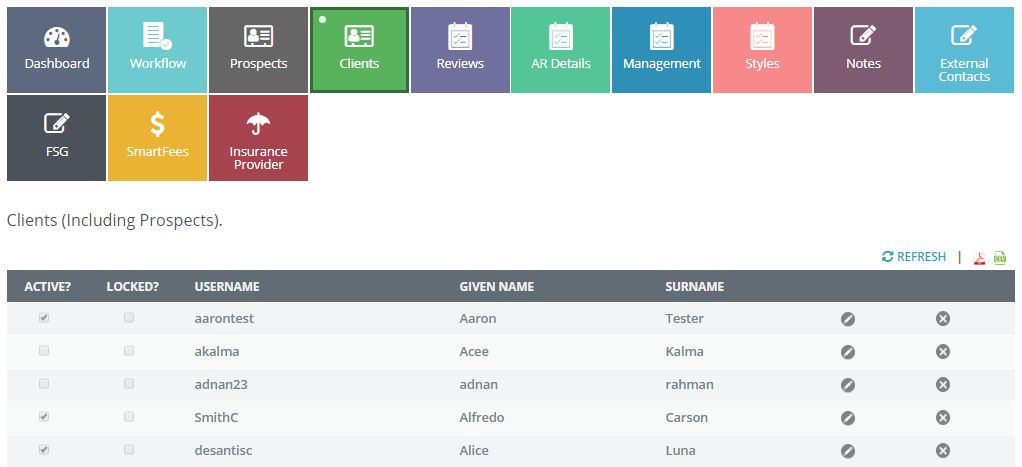The width and height of the screenshot is (1022, 467).
Task: Open the Dashboard tile
Action: pos(57,50)
